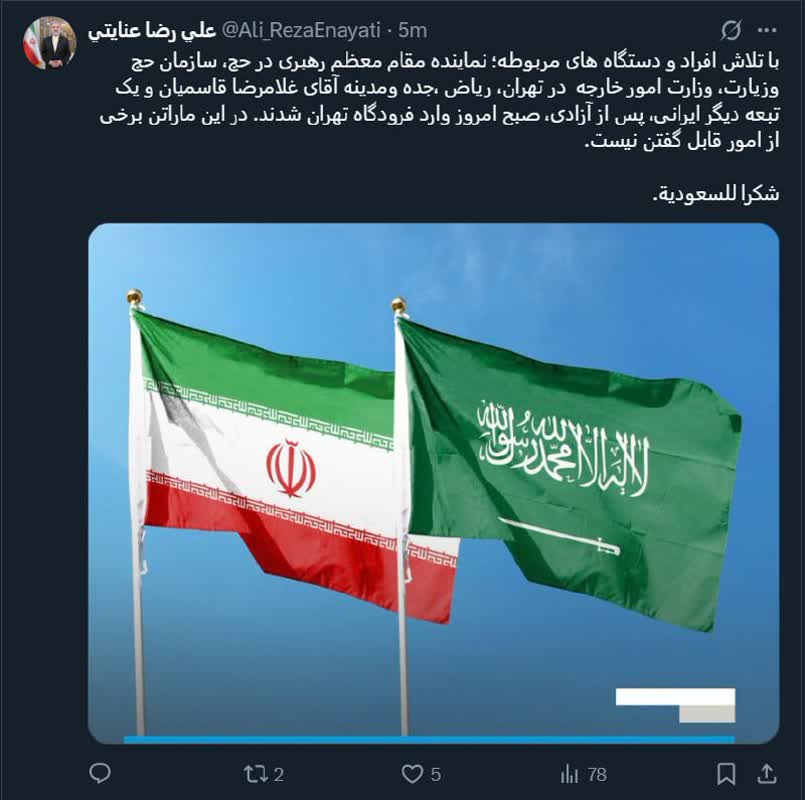805x800 pixels.
Task: Like the post with the heart icon
Action: 412,774
